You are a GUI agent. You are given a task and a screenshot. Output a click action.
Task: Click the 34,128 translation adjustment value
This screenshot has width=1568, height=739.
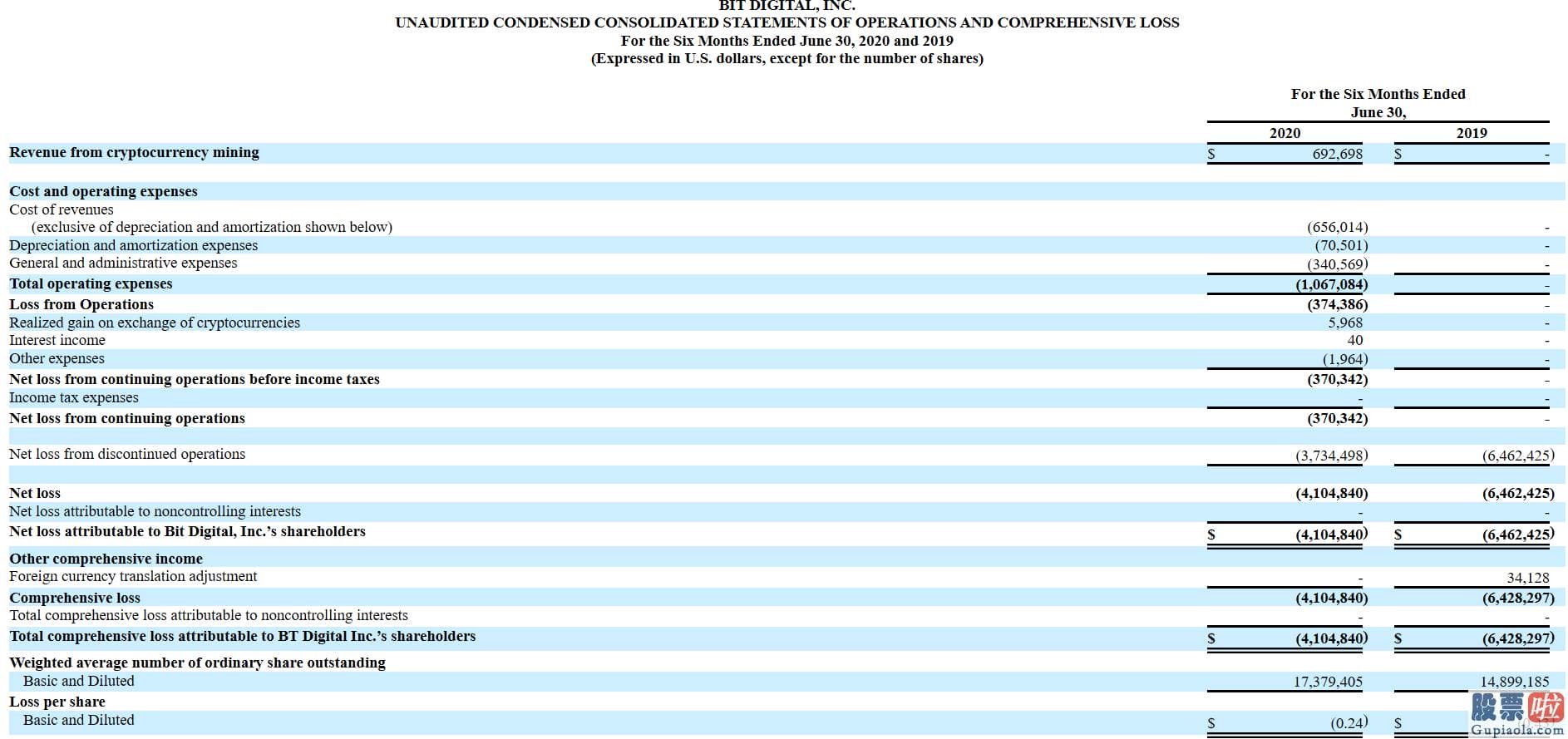[x=1528, y=578]
